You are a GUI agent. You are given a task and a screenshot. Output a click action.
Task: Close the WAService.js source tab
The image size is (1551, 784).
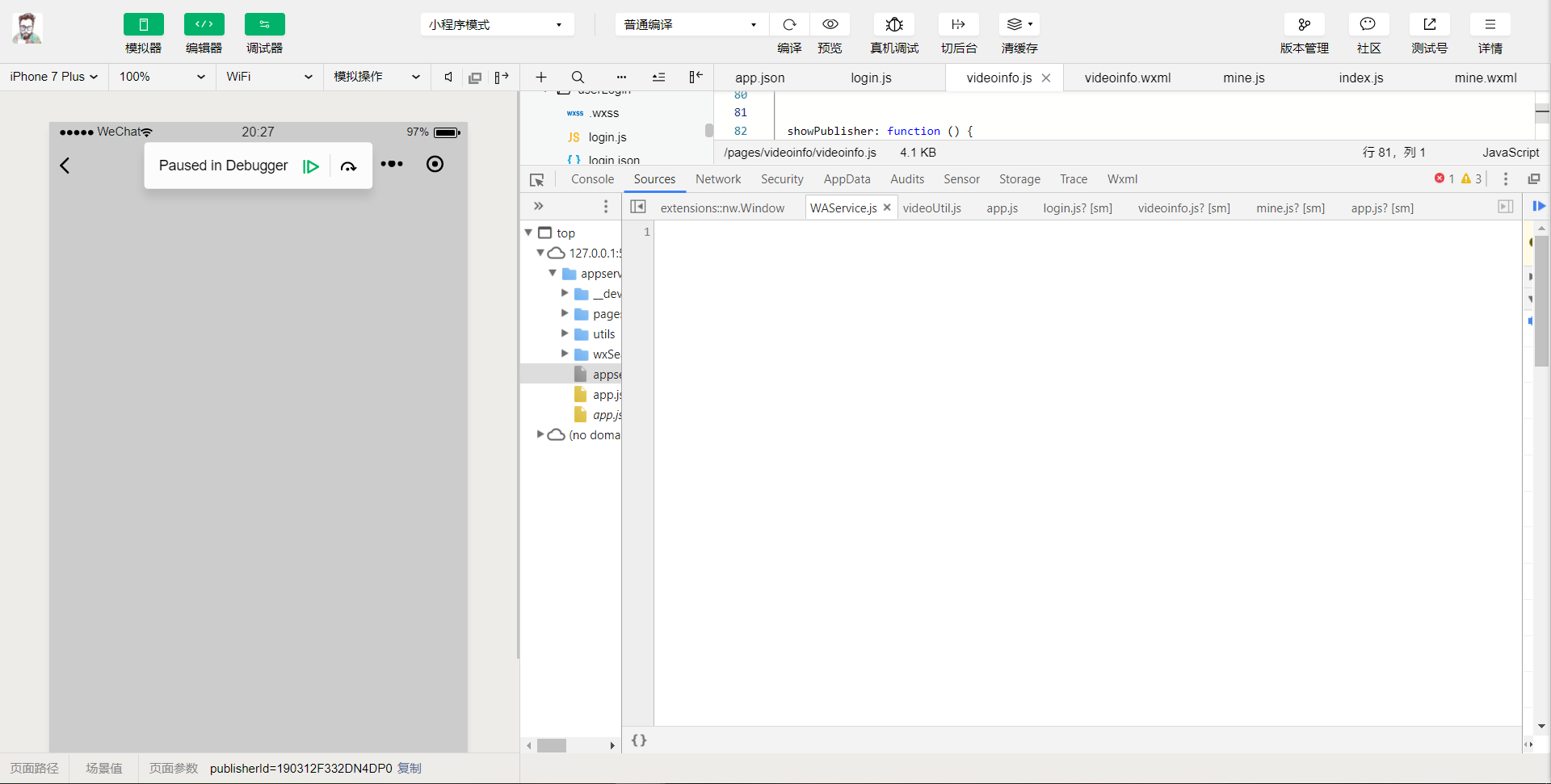pos(887,208)
